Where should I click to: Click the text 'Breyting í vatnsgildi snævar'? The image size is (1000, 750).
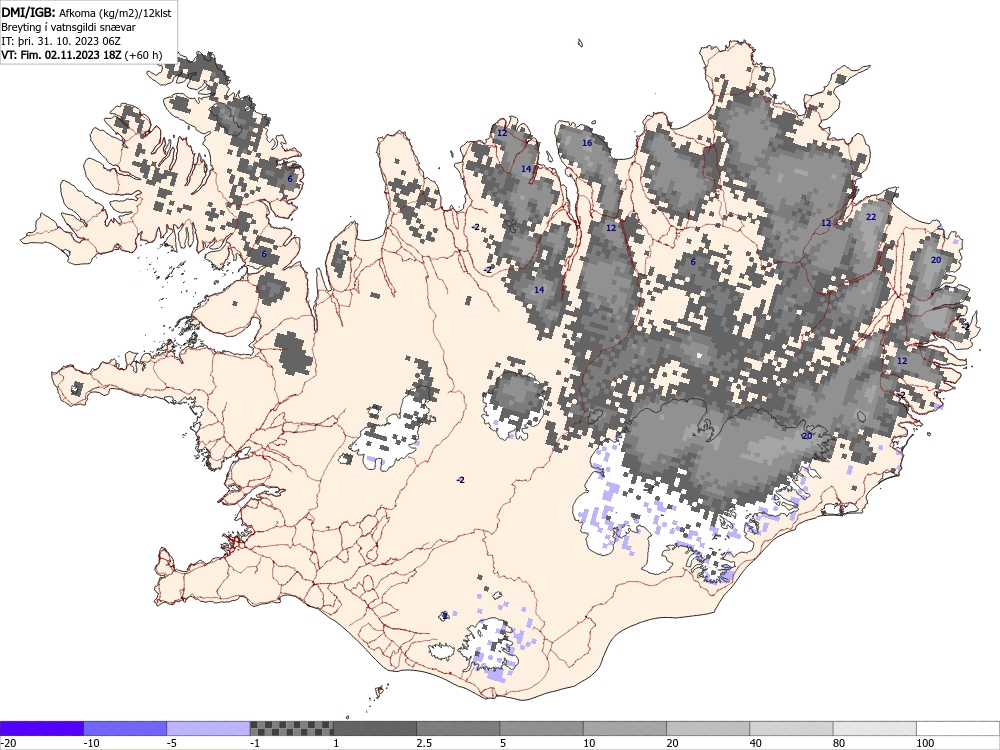[68, 27]
